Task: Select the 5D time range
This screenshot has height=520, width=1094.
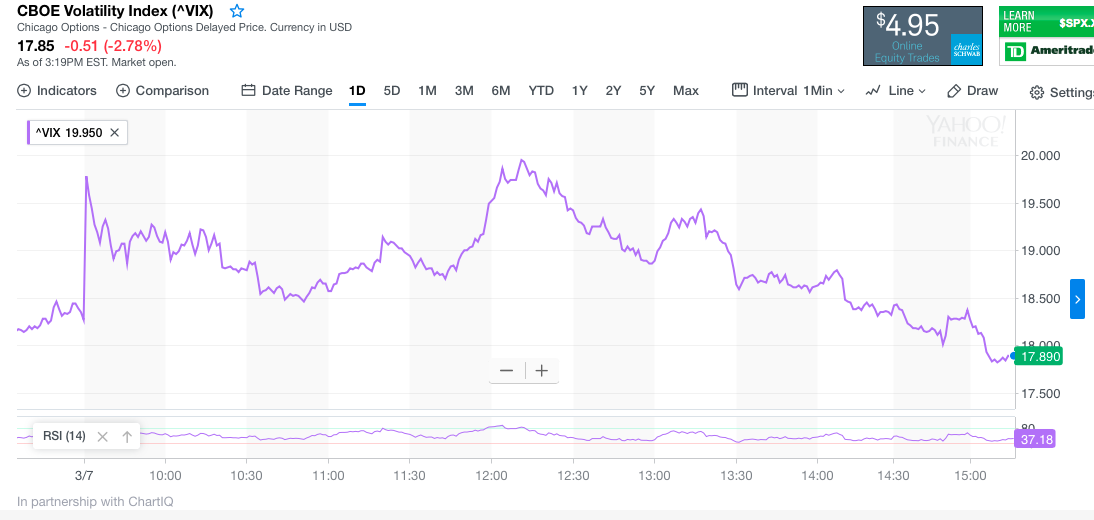Action: (x=392, y=91)
